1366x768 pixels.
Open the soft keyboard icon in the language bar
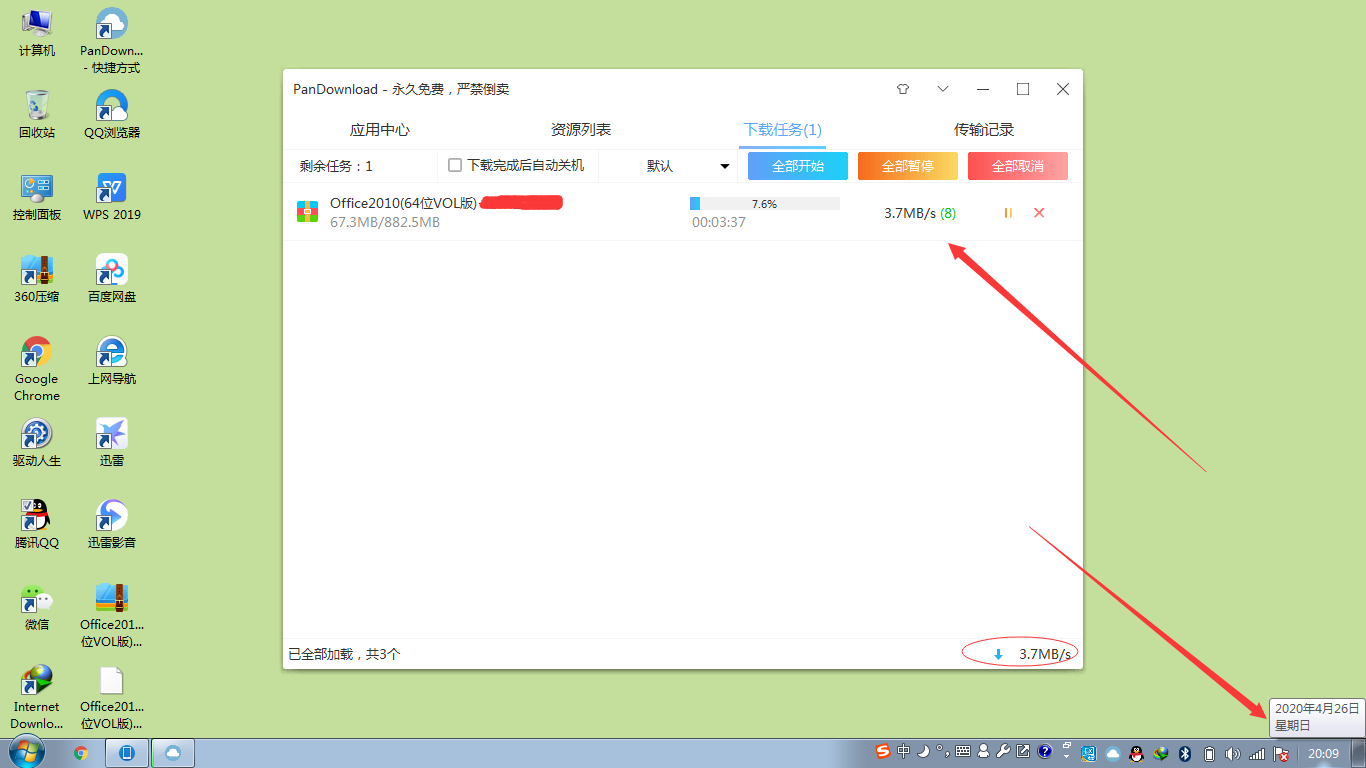point(963,751)
